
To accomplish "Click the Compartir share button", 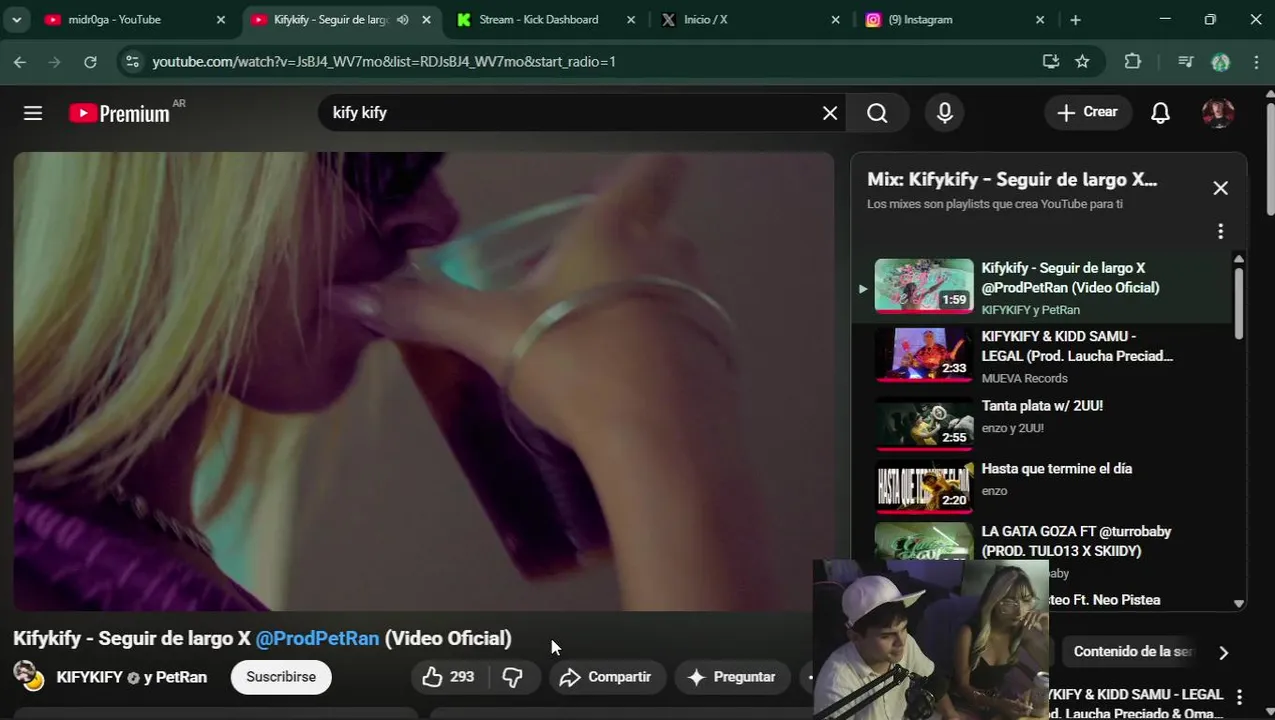I will (x=606, y=677).
